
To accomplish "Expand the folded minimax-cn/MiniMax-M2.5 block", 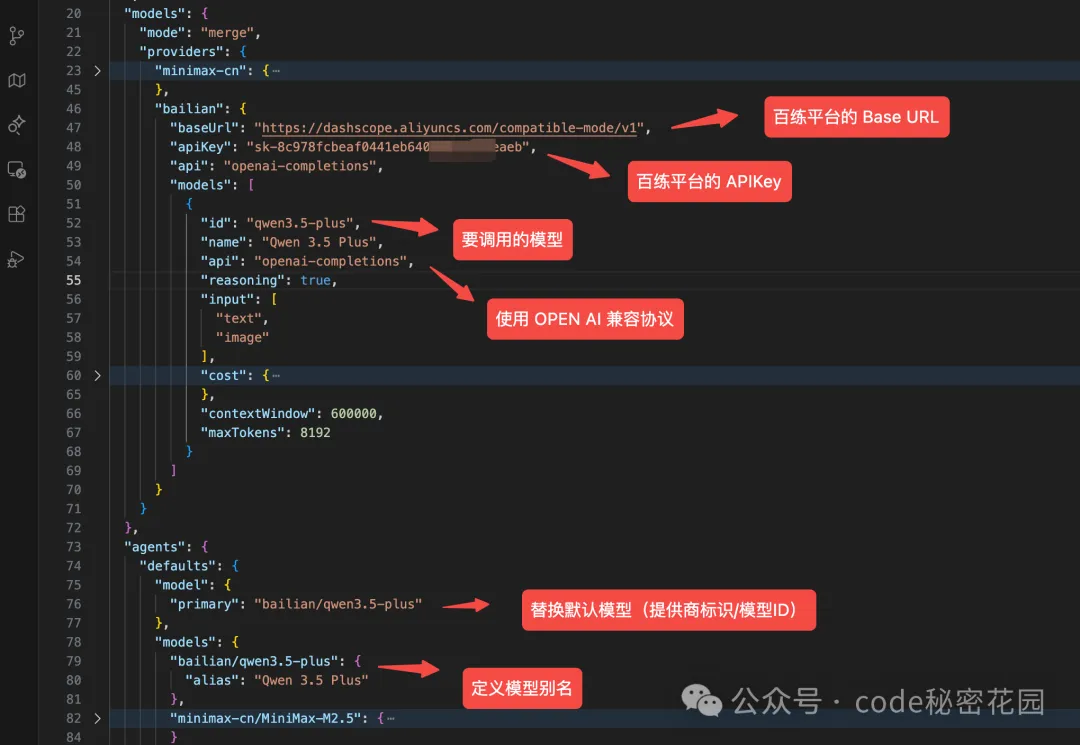I will 97,718.
